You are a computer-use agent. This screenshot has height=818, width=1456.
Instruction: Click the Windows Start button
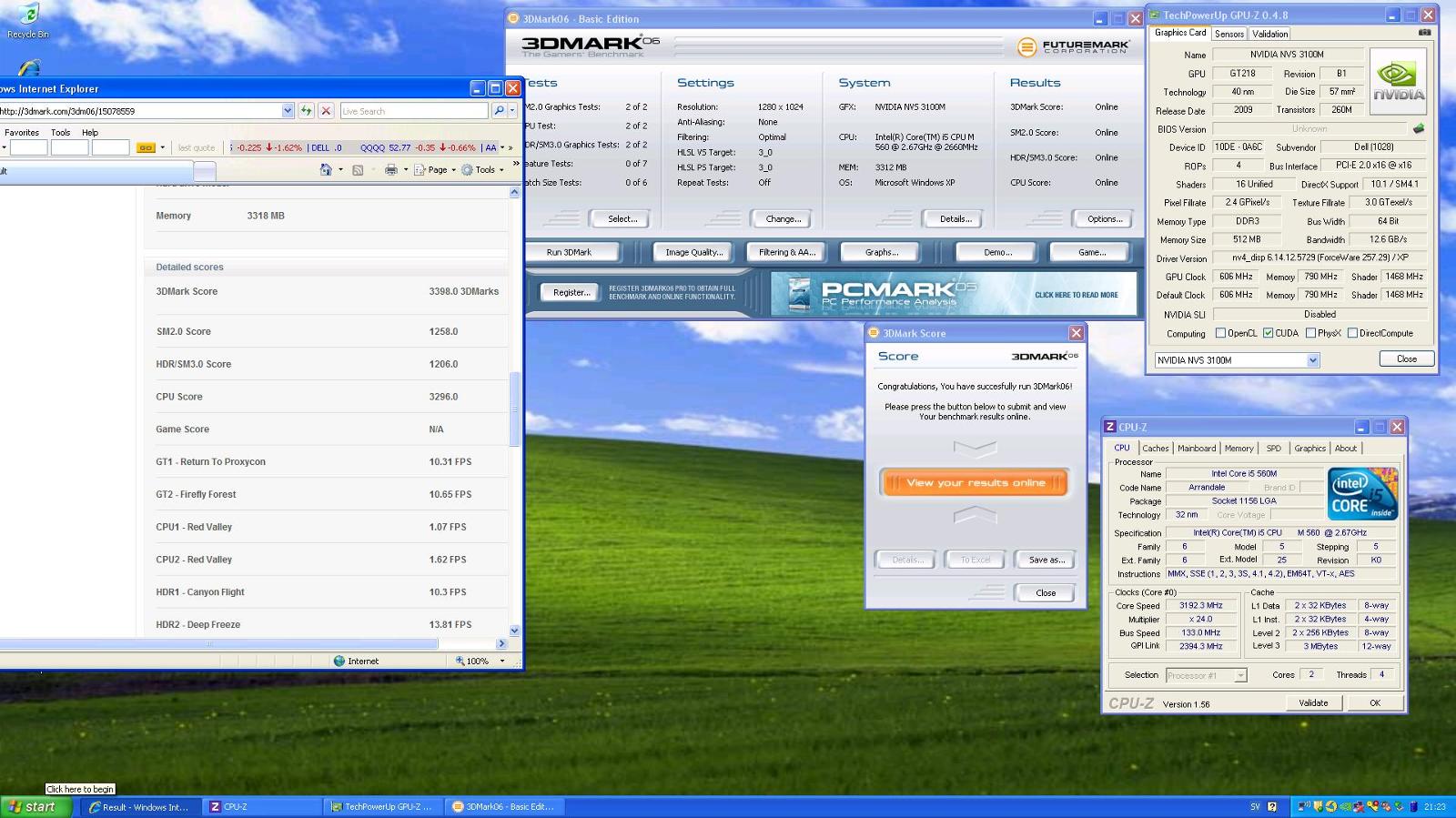36,806
